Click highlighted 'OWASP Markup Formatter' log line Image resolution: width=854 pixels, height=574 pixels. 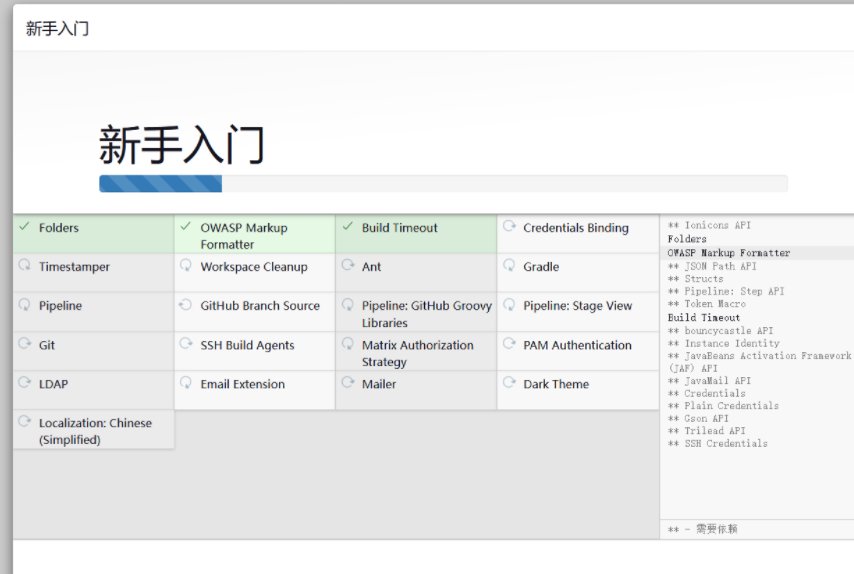(x=729, y=253)
